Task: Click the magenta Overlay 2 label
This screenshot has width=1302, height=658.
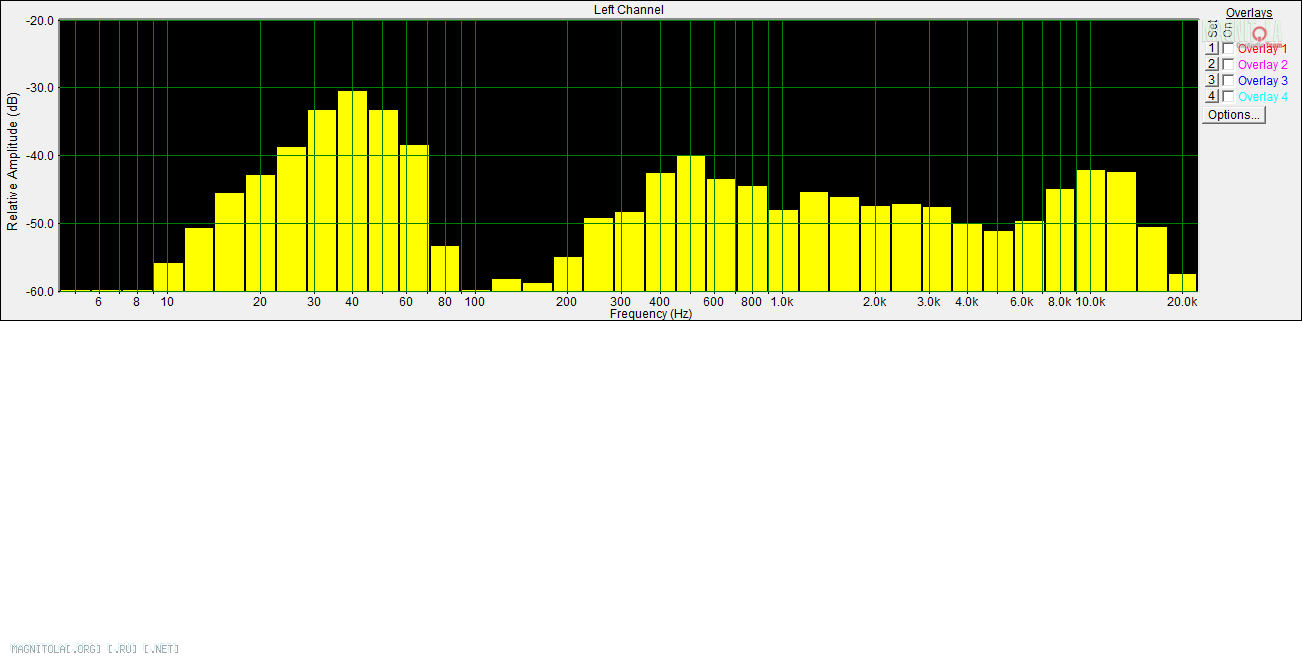Action: [x=1262, y=64]
